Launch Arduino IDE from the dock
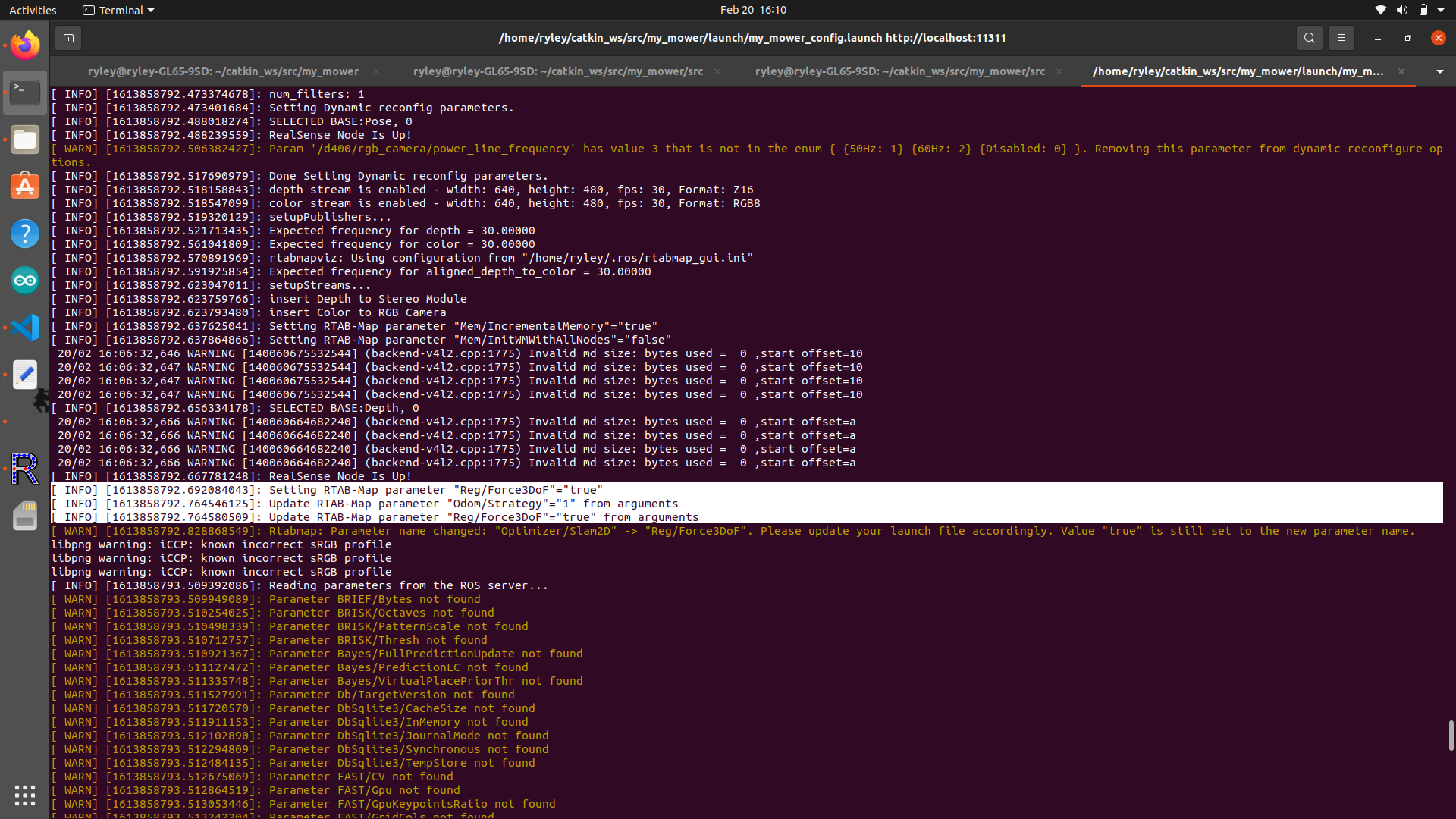The width and height of the screenshot is (1456, 819). 25,281
